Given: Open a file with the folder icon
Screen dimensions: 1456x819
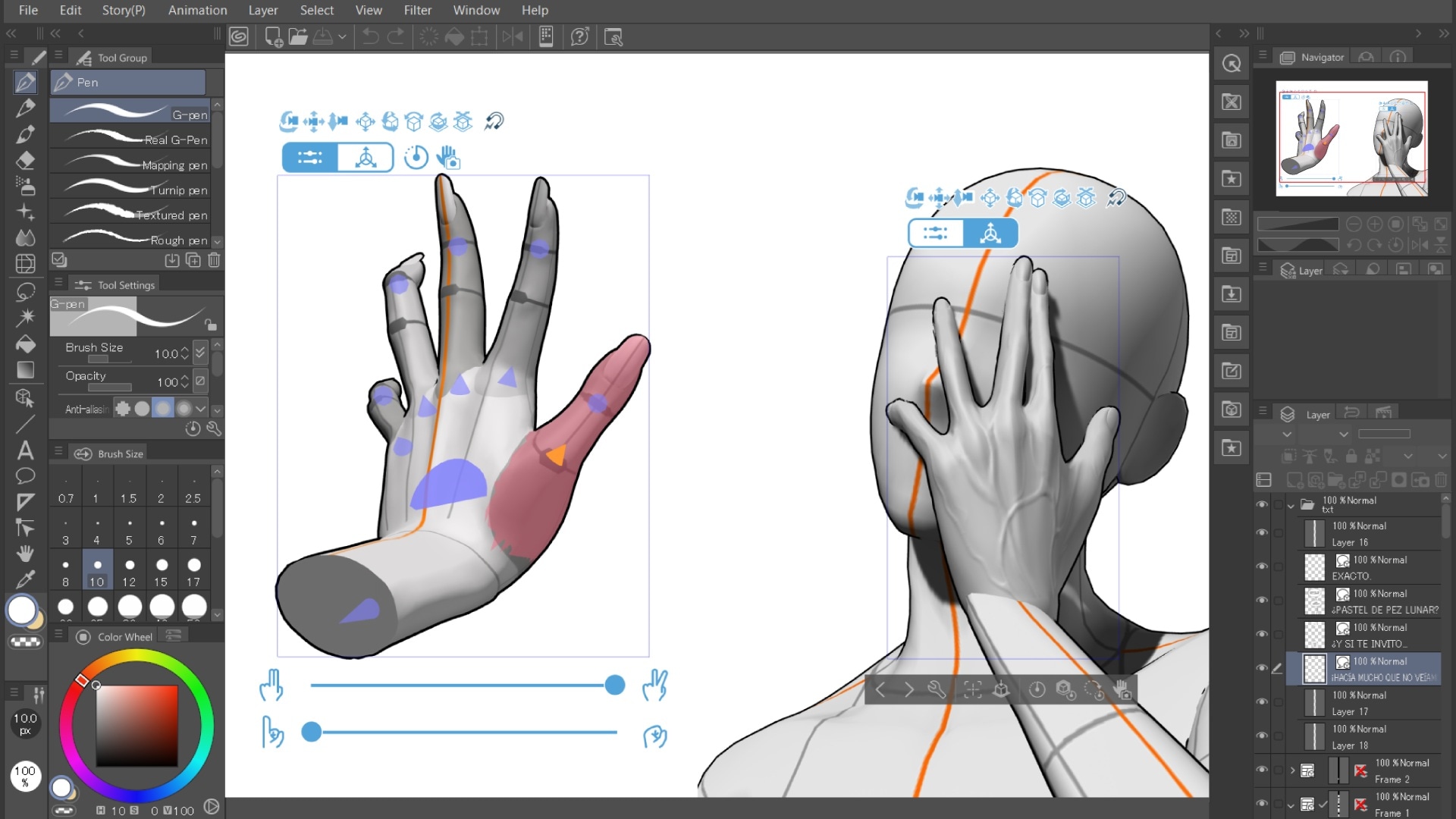Looking at the screenshot, I should (x=298, y=36).
